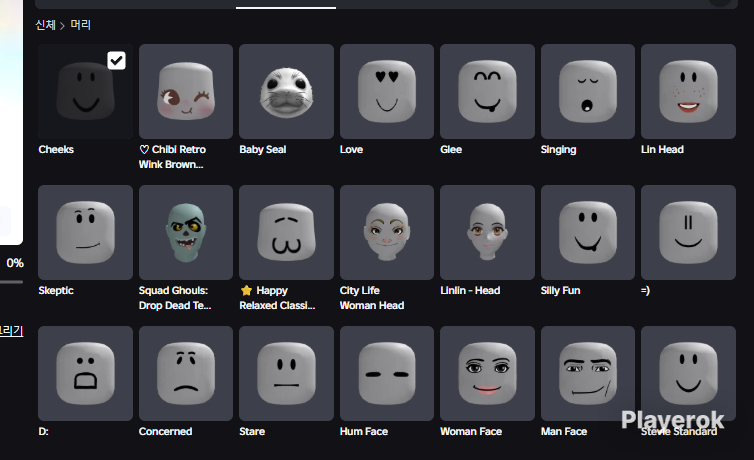The height and width of the screenshot is (460, 754).
Task: Uncheck the checkmark on Cheeks head
Action: [116, 61]
